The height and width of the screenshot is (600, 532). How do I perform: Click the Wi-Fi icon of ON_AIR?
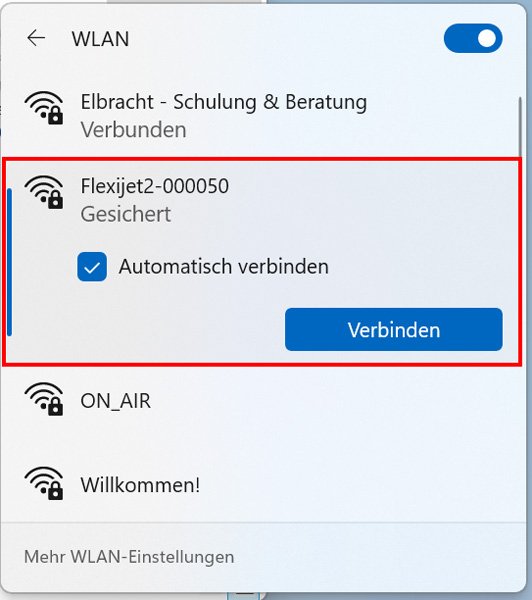click(44, 399)
